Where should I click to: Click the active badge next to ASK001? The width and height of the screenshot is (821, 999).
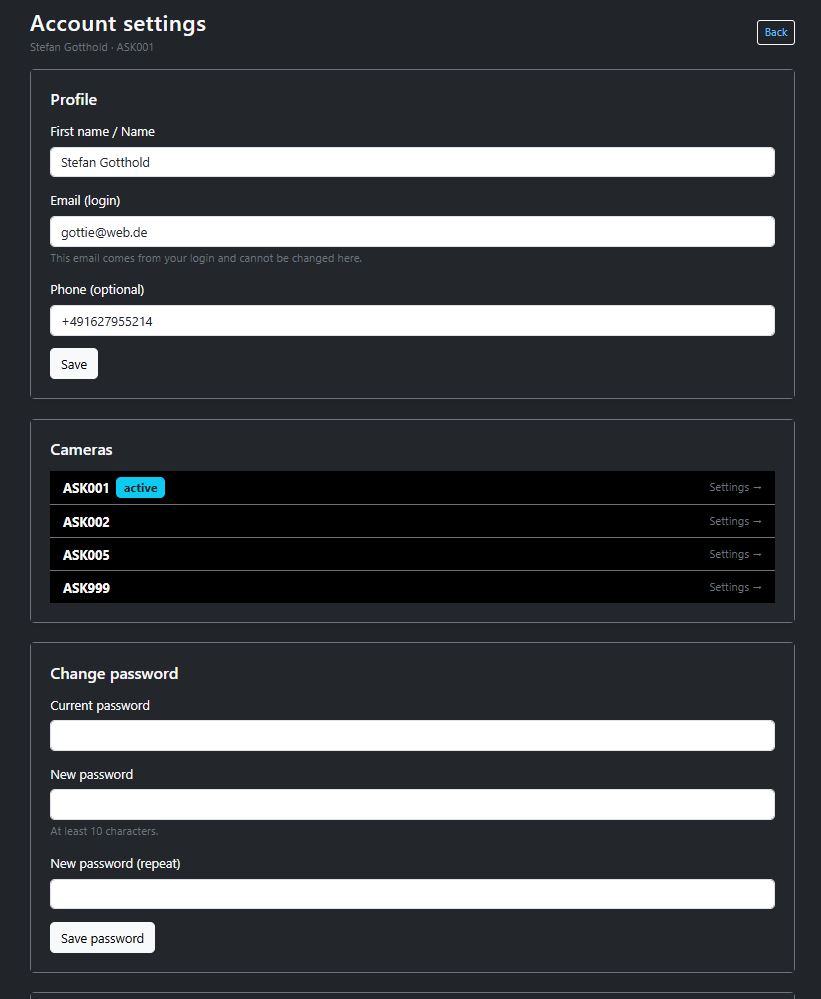(x=140, y=487)
